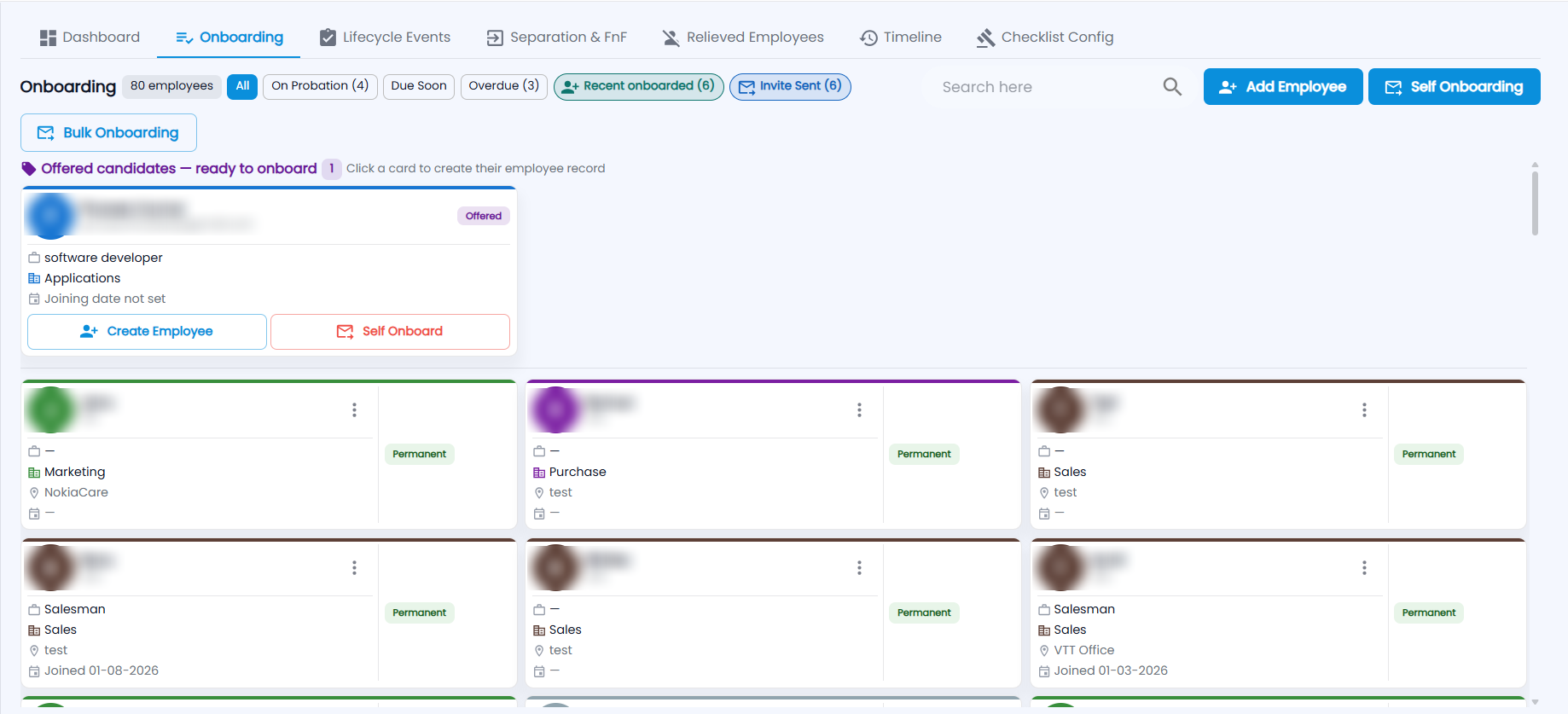Click the software developer job title

click(x=103, y=258)
